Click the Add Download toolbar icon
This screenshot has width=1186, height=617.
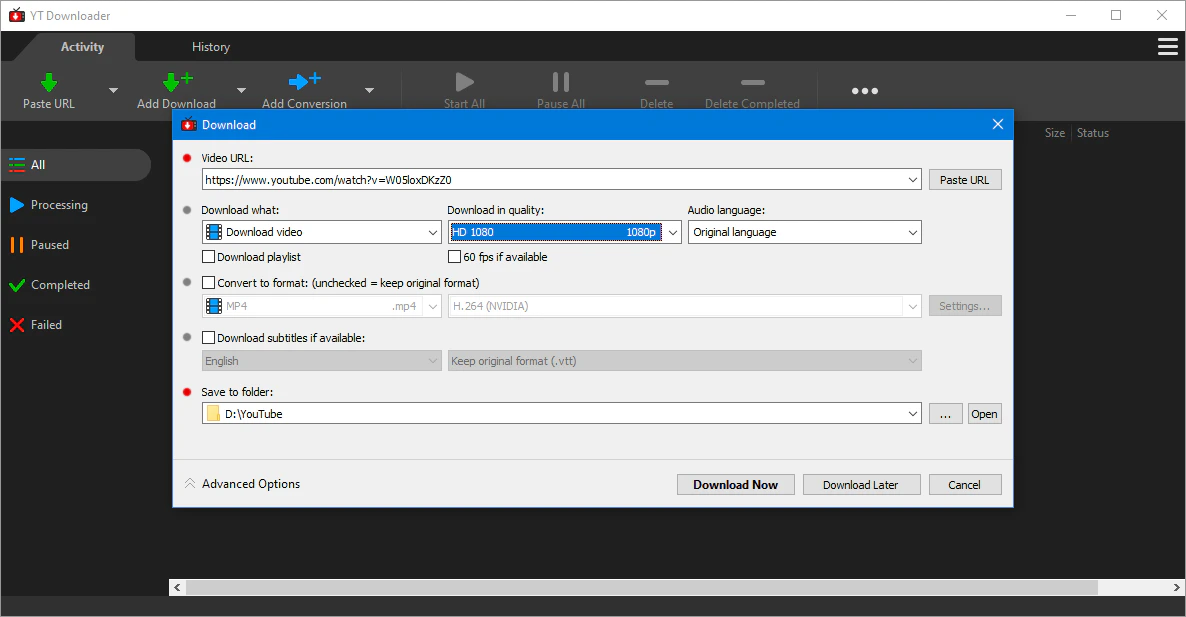coord(176,83)
